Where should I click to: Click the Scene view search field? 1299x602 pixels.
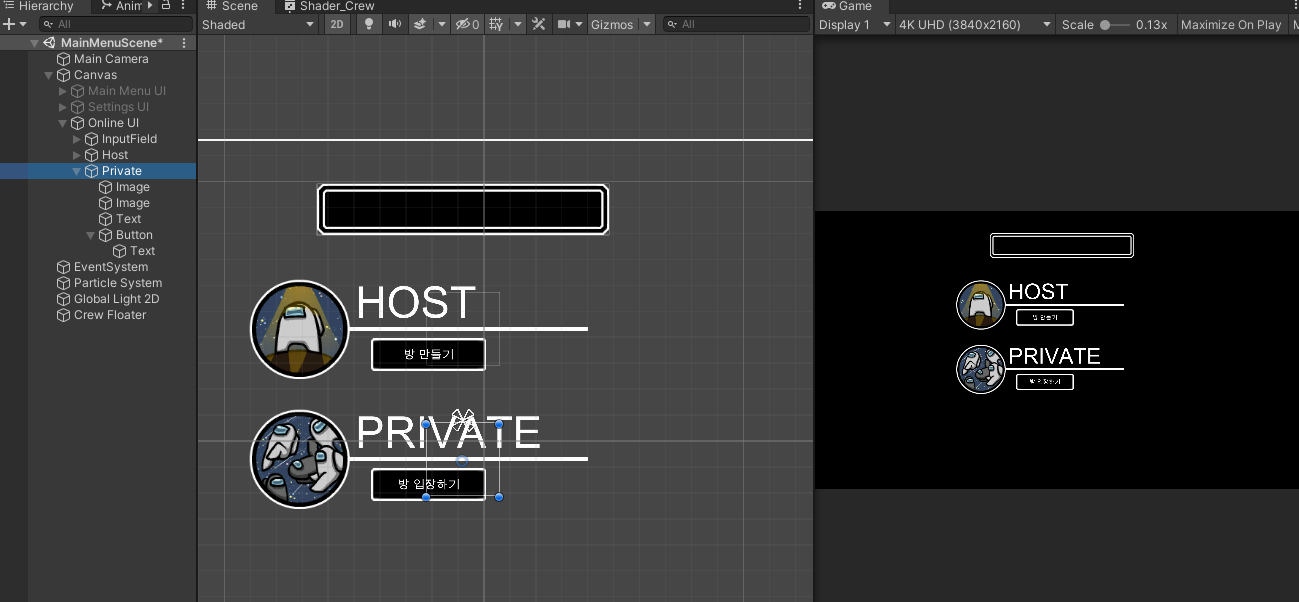(736, 24)
